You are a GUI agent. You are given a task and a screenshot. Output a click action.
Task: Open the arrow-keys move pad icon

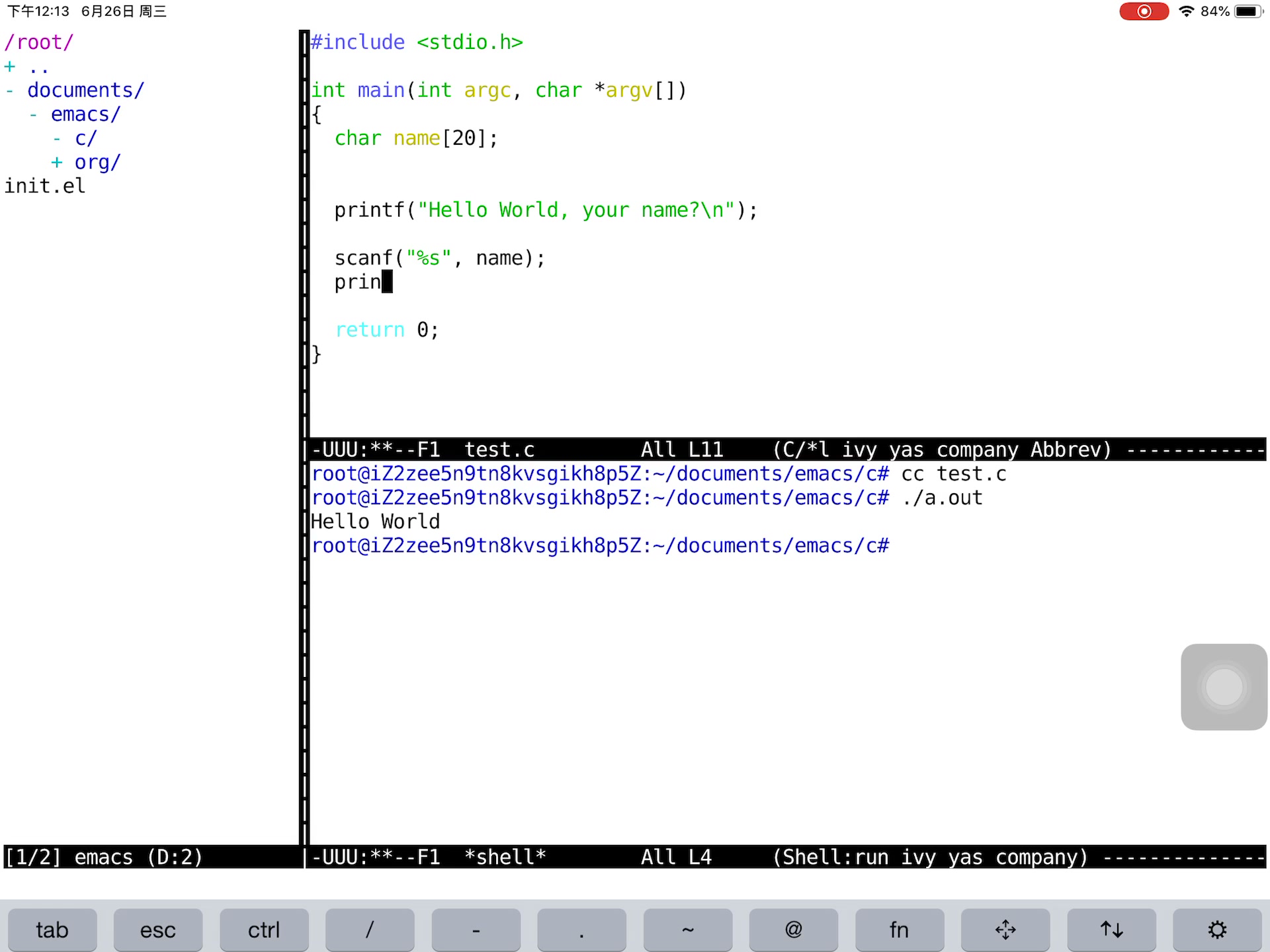point(1005,930)
